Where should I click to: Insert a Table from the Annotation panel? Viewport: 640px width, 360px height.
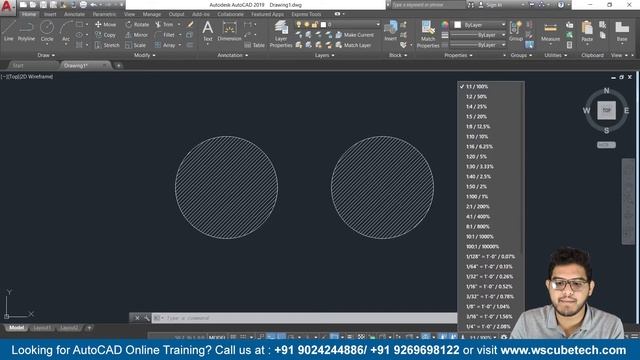pos(255,45)
